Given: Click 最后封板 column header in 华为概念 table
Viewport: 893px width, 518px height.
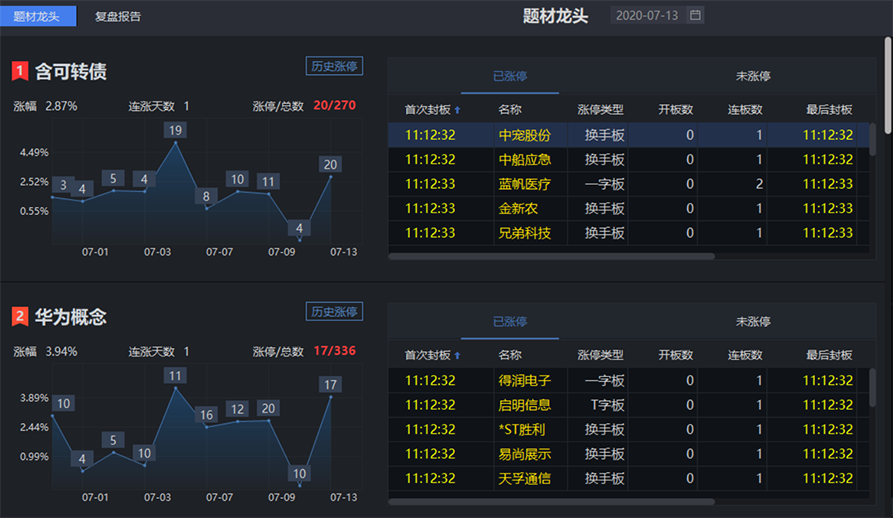Looking at the screenshot, I should click(x=829, y=355).
